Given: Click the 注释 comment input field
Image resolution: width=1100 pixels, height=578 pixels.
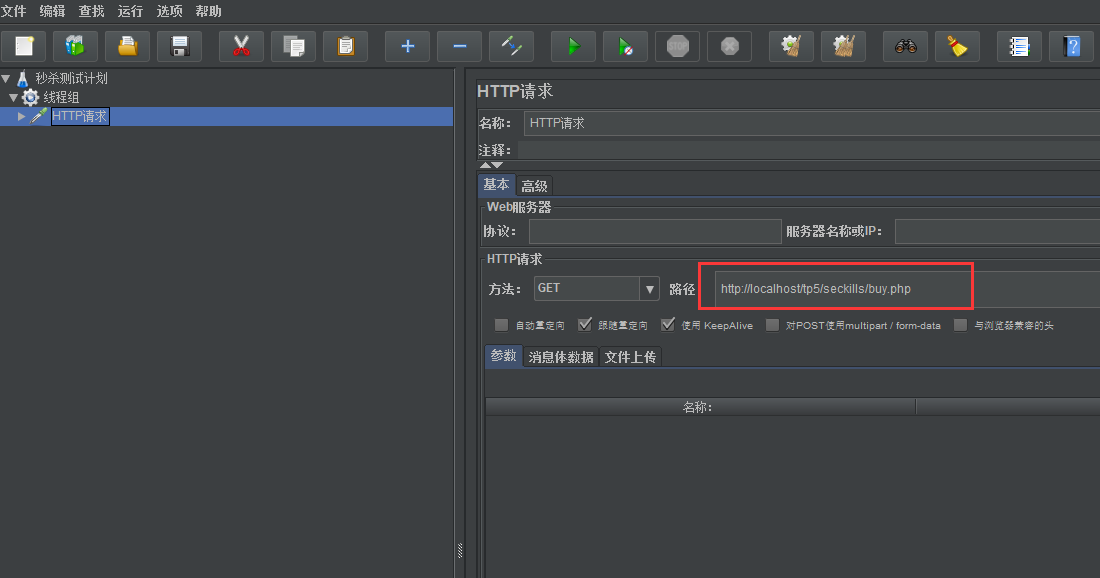Looking at the screenshot, I should point(808,150).
